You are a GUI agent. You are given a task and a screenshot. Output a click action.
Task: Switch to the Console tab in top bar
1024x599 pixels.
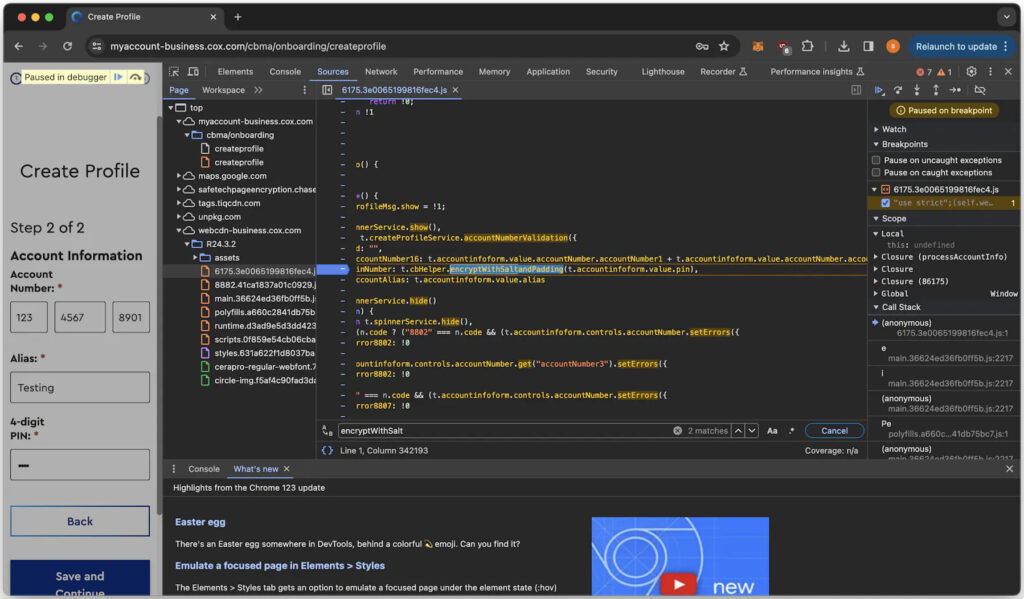click(285, 72)
